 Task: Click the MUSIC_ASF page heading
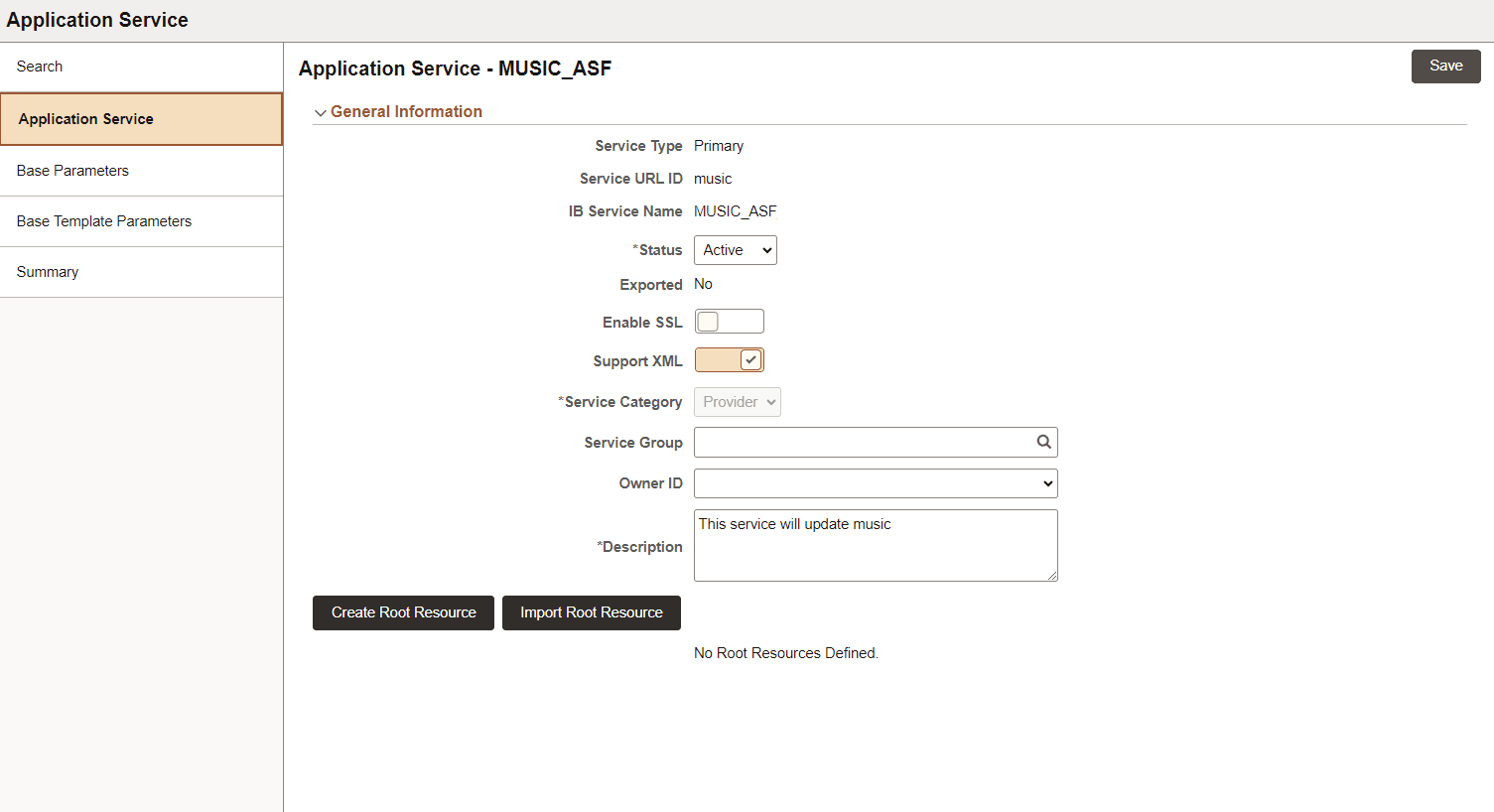pyautogui.click(x=455, y=68)
